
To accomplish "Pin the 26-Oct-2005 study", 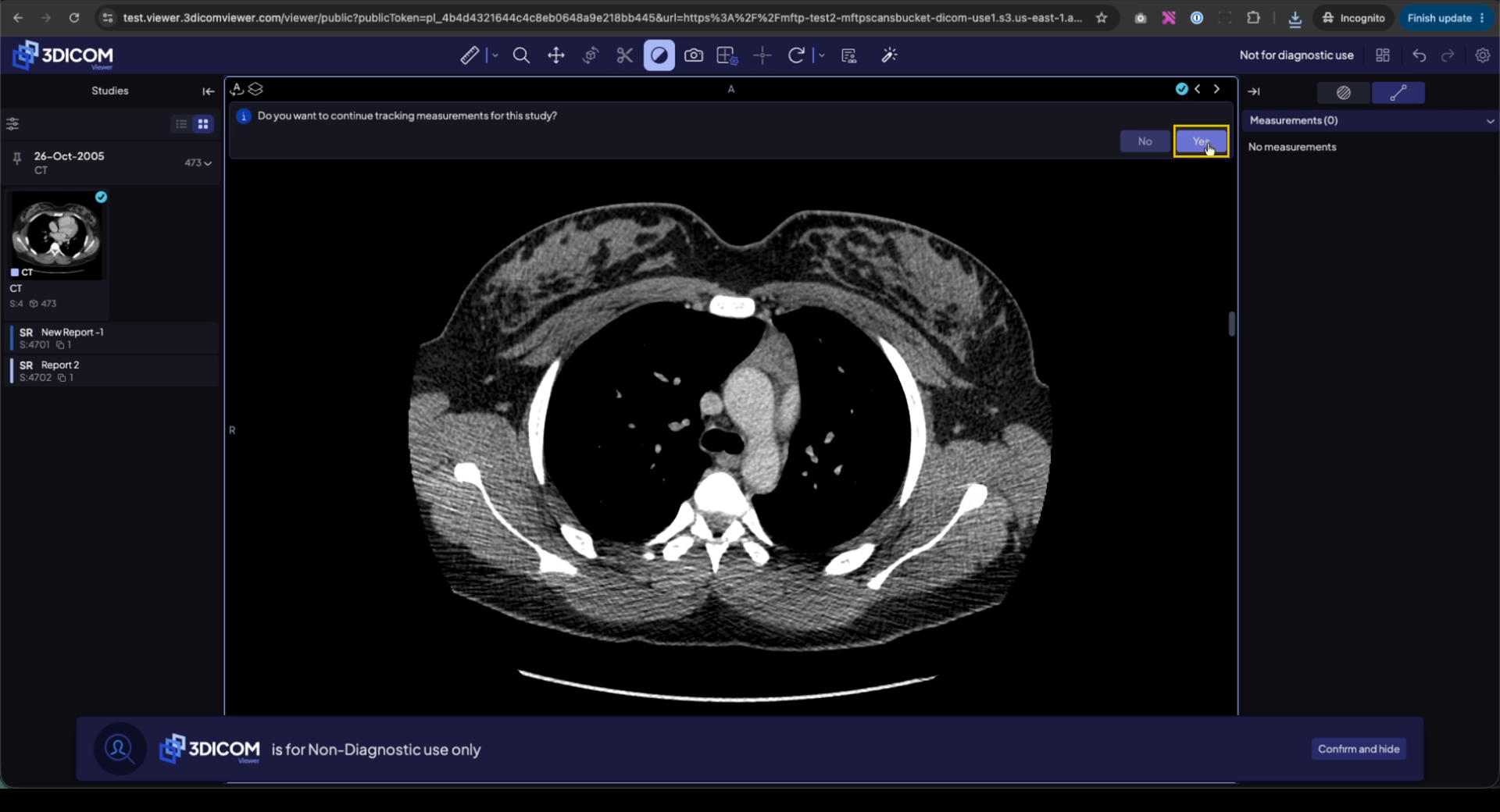I will point(17,159).
